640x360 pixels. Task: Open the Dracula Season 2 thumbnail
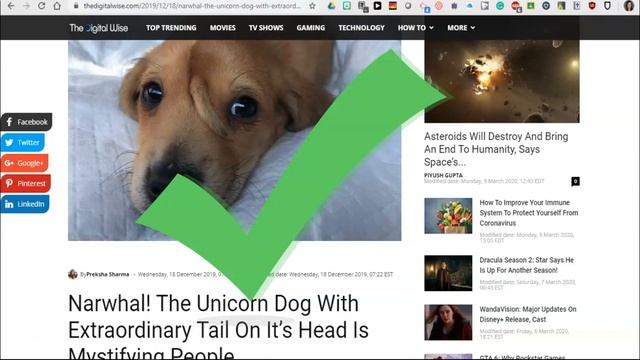pyautogui.click(x=448, y=273)
